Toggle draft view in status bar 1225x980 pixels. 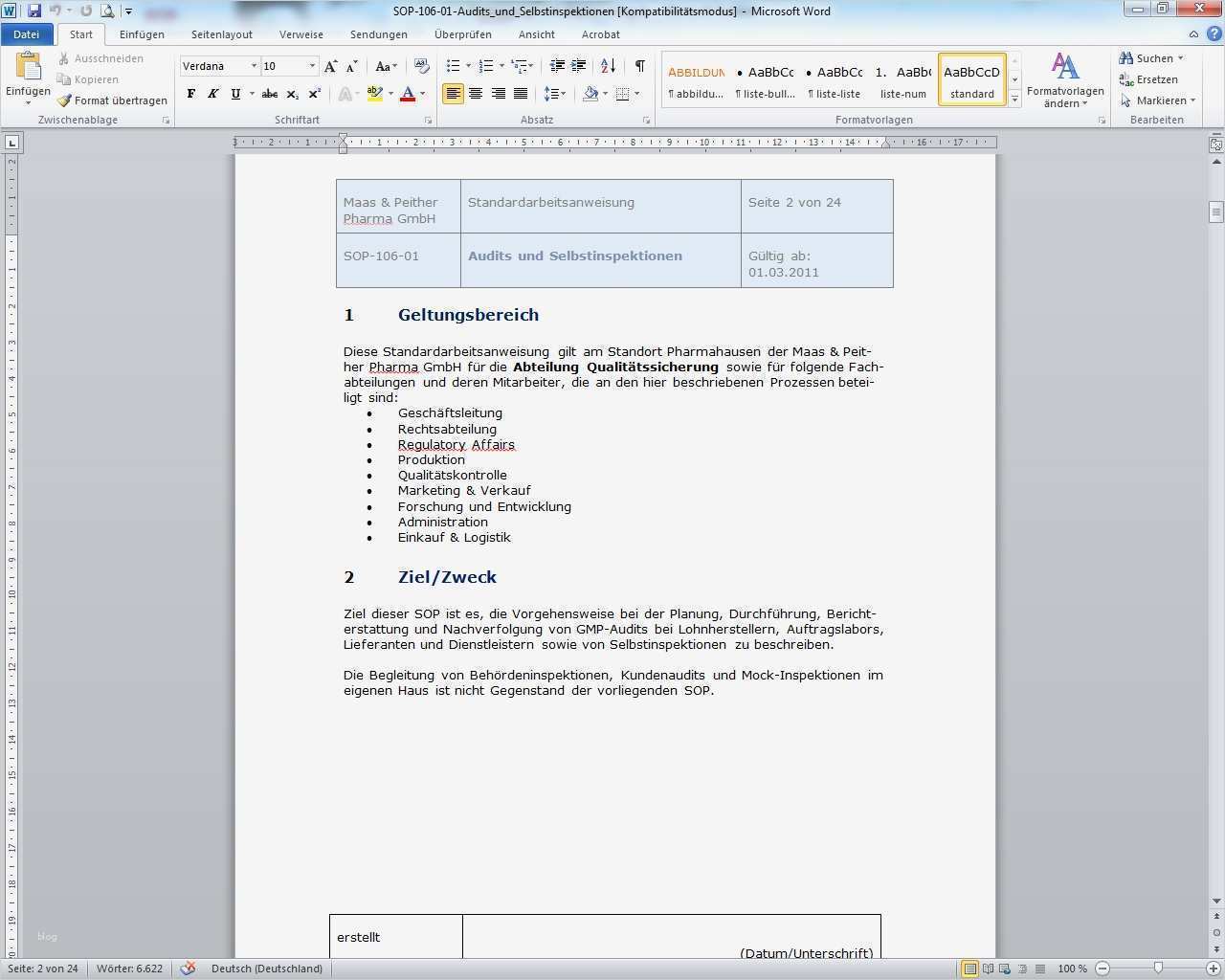coord(1040,969)
